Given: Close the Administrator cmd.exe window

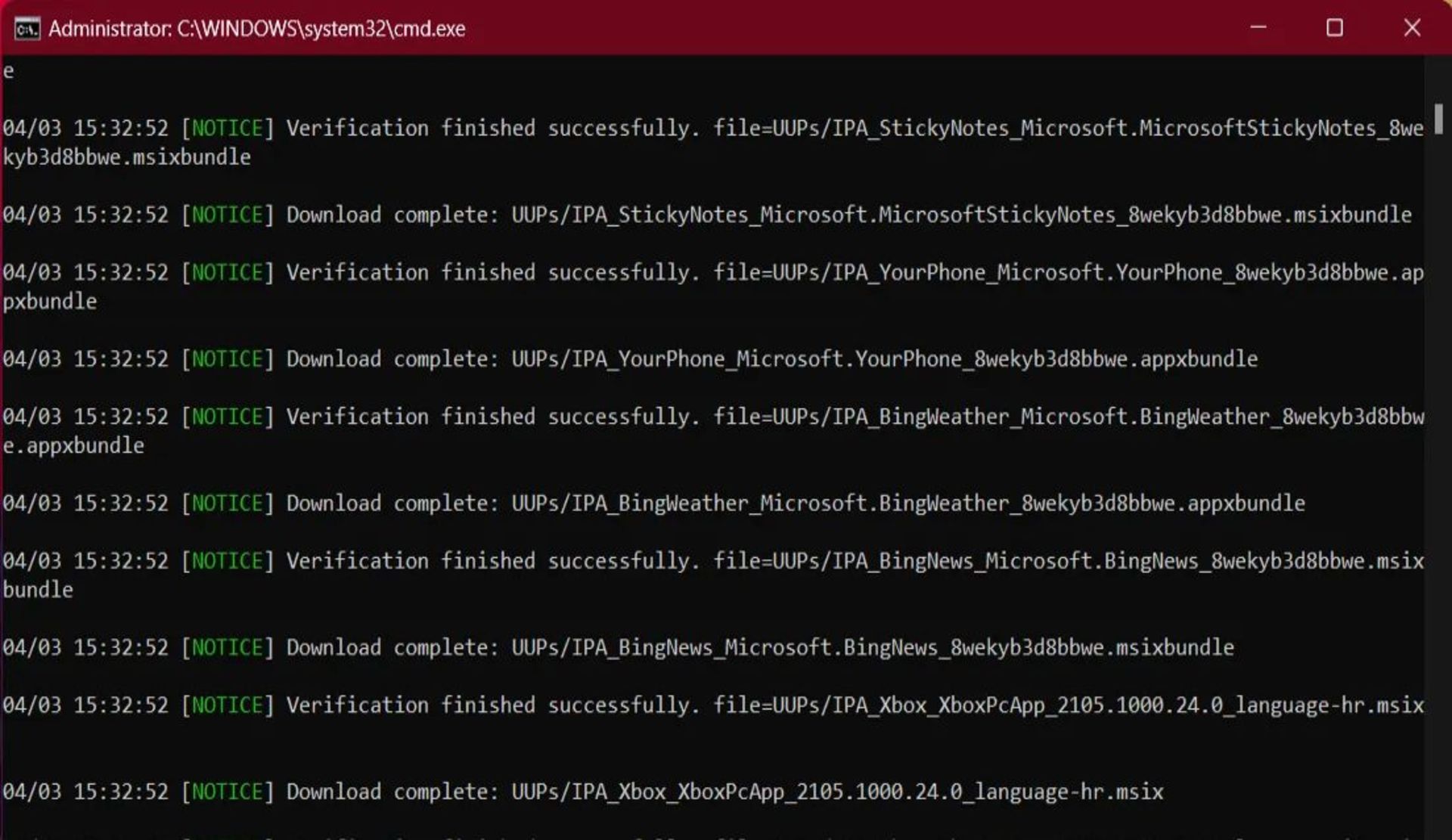Looking at the screenshot, I should [1412, 28].
